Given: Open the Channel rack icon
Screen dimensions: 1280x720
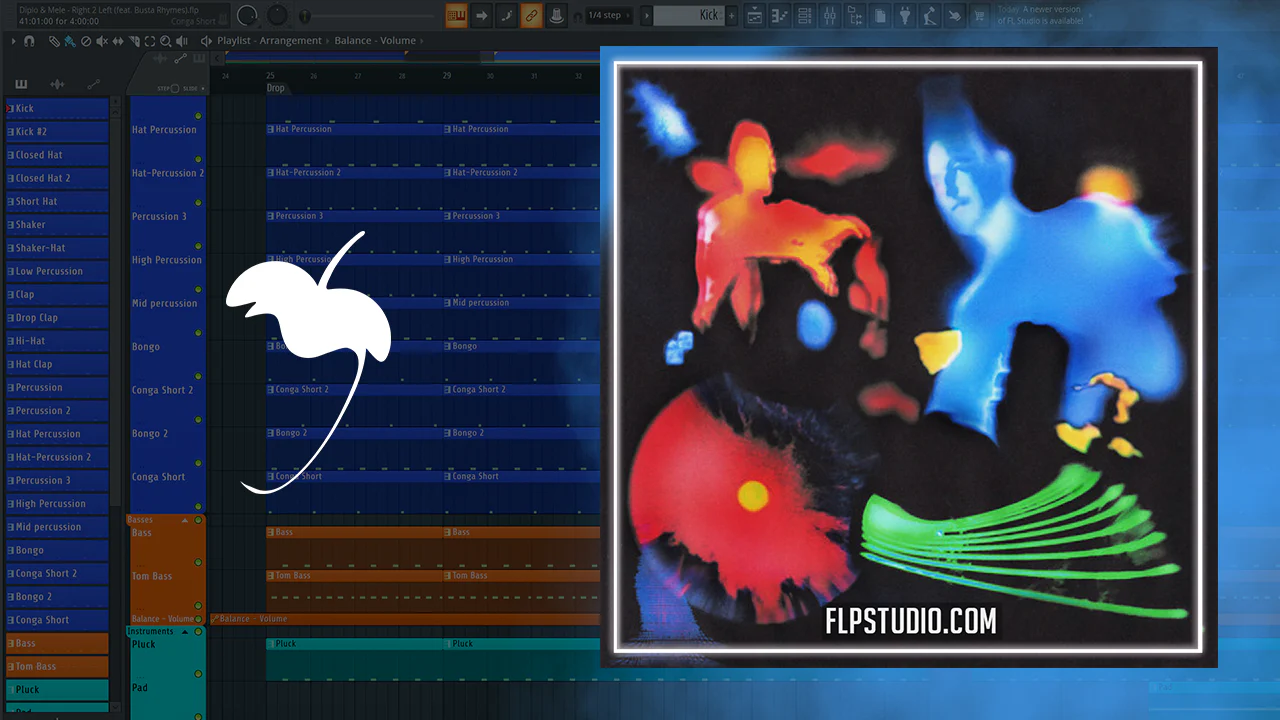Looking at the screenshot, I should [x=804, y=15].
